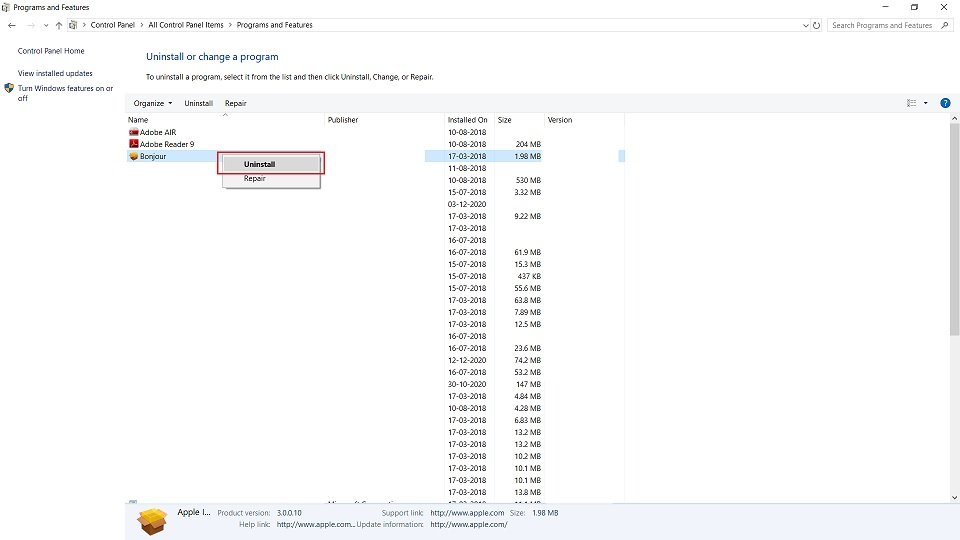Click the forward navigation arrow

point(31,25)
